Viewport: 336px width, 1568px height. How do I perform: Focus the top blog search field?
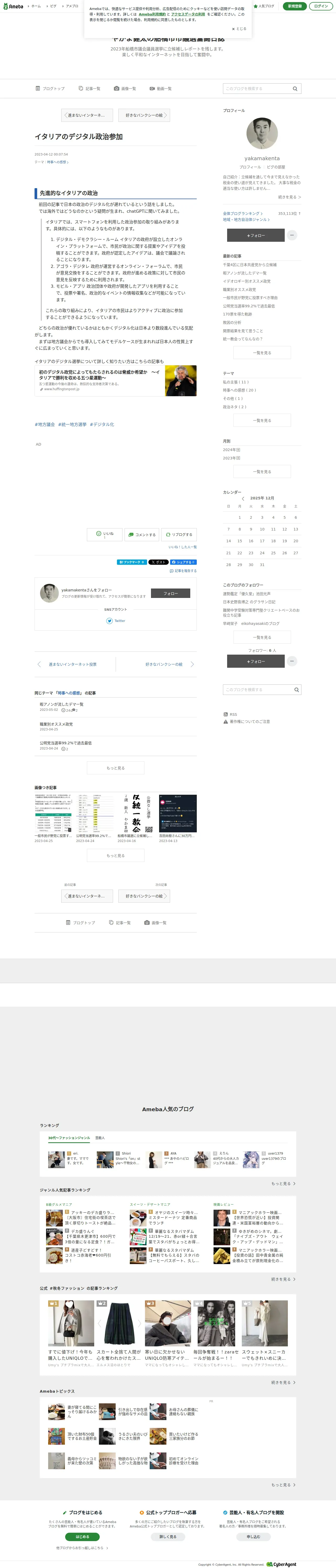point(257,89)
